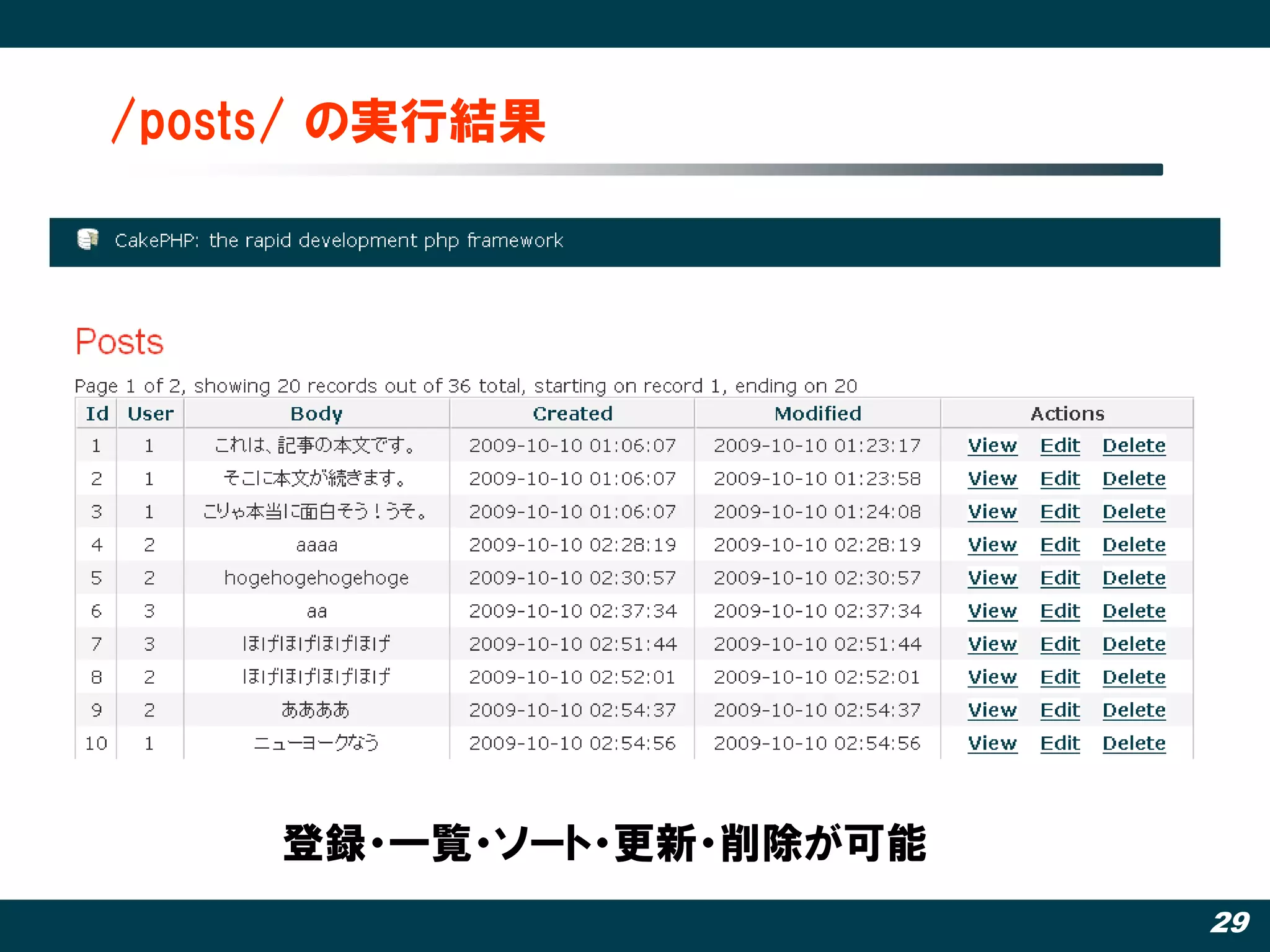This screenshot has width=1270, height=952.
Task: Open View link for post 3
Action: pyautogui.click(x=992, y=511)
